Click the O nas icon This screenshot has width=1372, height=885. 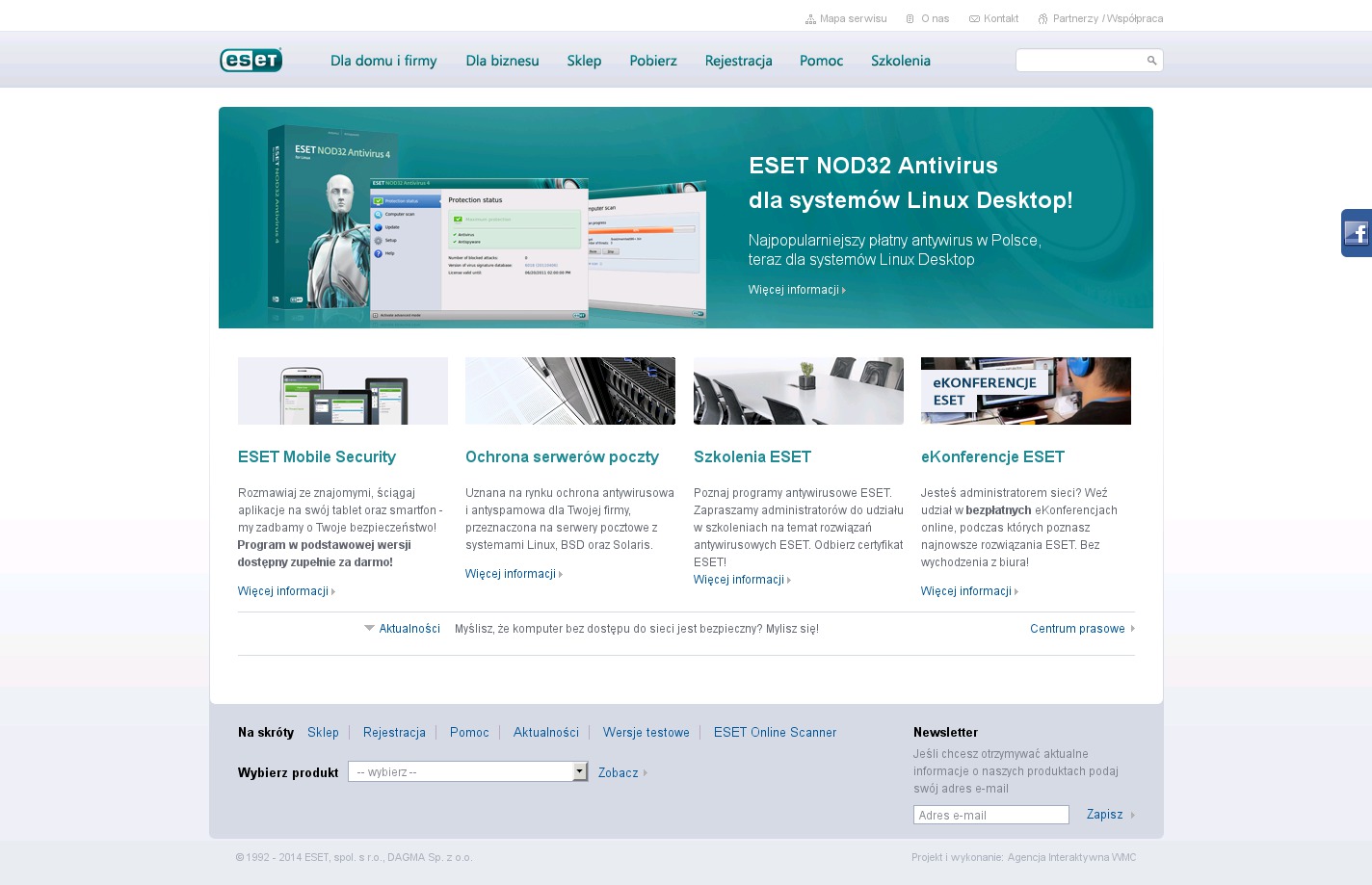pyautogui.click(x=910, y=19)
